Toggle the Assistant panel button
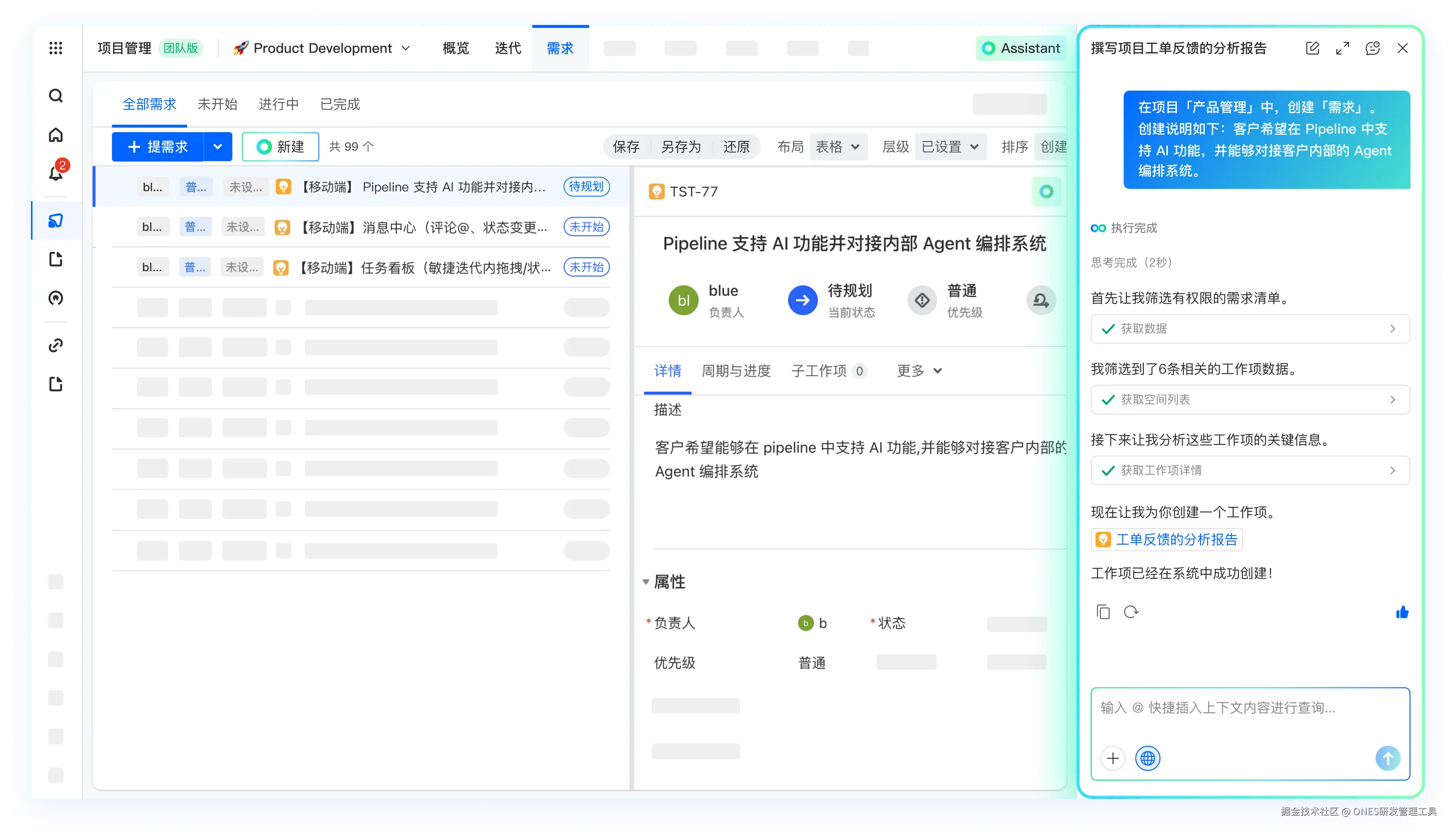The image size is (1456, 836). coord(1021,48)
